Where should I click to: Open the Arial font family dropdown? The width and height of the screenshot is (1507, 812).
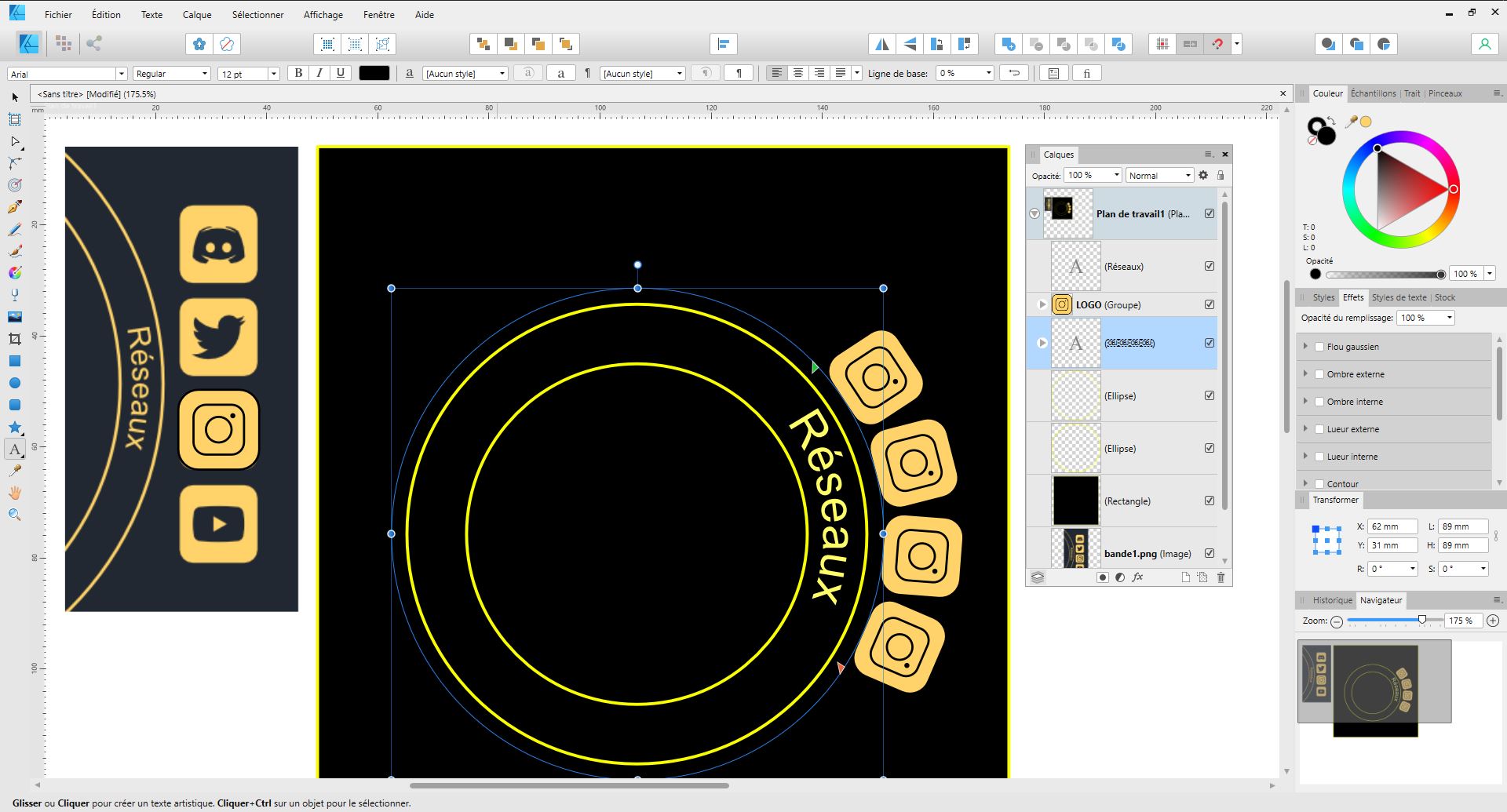pos(121,74)
